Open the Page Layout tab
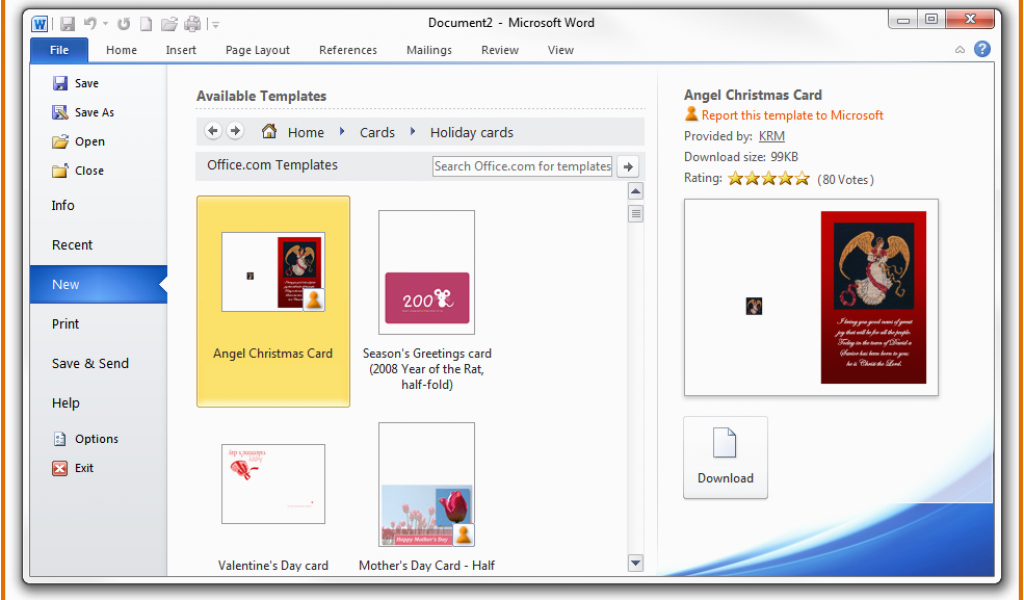1024x600 pixels. coord(257,50)
